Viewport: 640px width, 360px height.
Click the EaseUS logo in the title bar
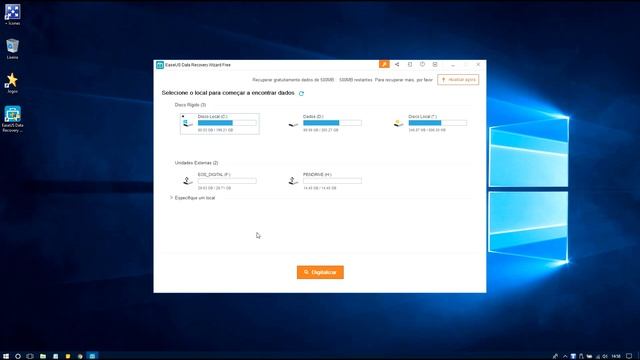pyautogui.click(x=160, y=65)
